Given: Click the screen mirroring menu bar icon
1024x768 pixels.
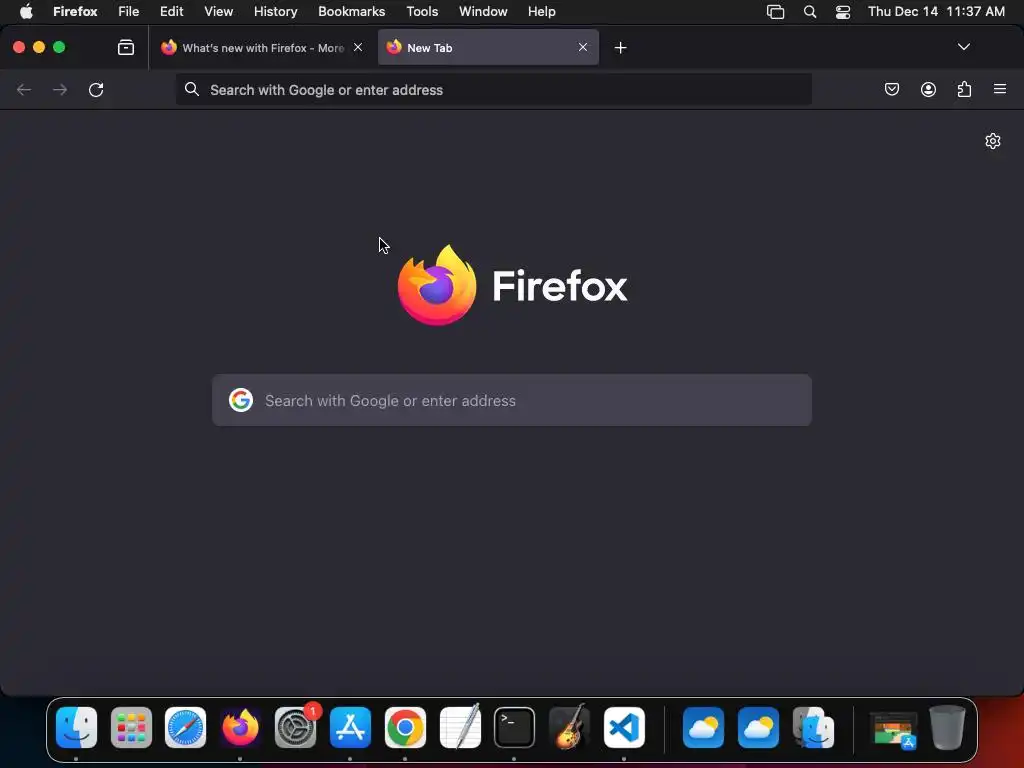Looking at the screenshot, I should [x=775, y=11].
